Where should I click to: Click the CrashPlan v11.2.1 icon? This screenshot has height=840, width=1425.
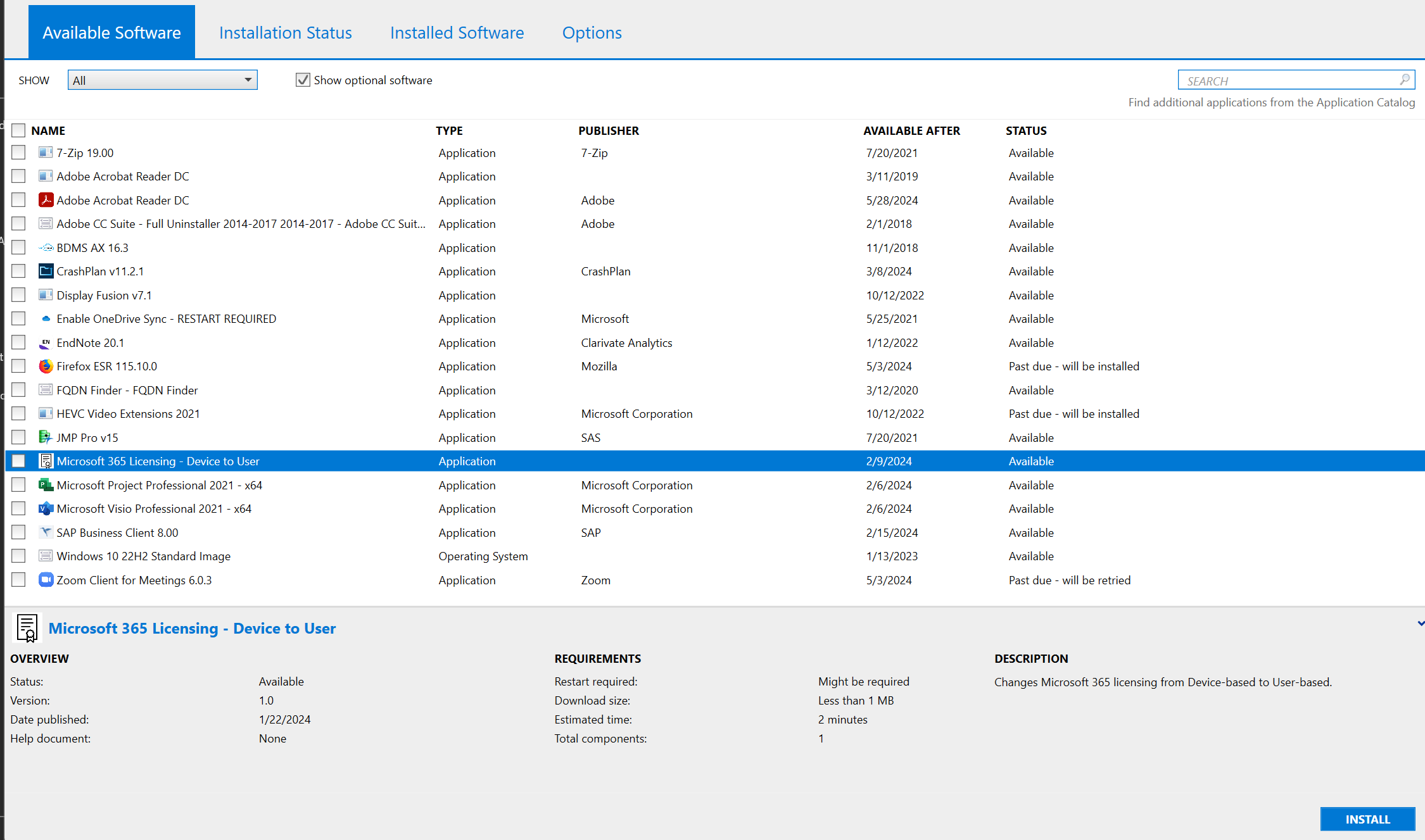point(46,271)
